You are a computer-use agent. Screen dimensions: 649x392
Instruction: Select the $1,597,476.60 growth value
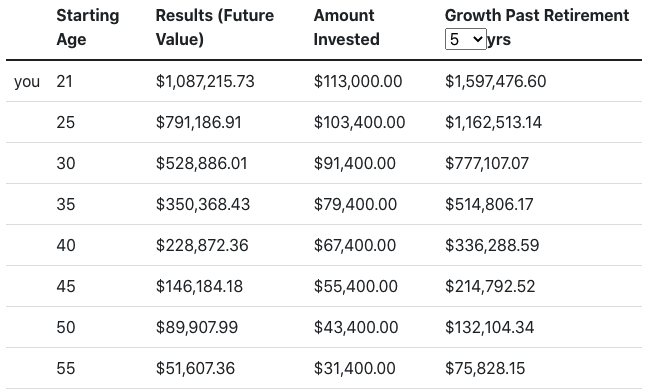(495, 81)
